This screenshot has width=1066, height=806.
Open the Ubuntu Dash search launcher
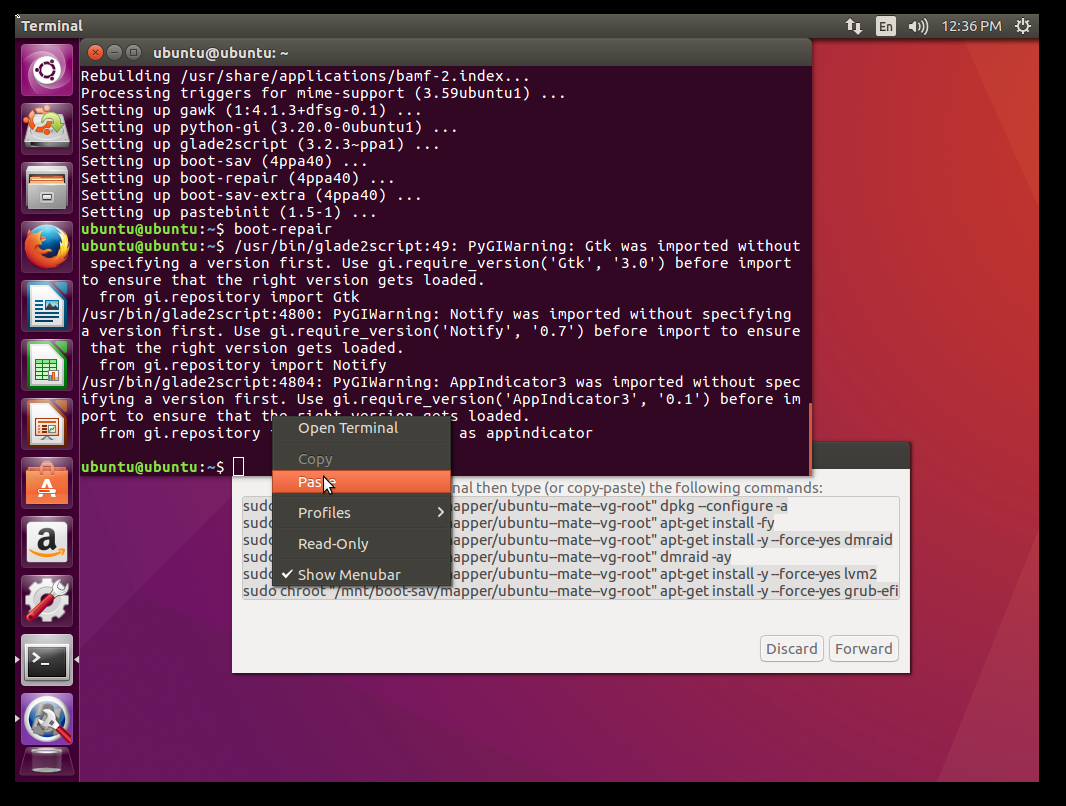tap(47, 70)
